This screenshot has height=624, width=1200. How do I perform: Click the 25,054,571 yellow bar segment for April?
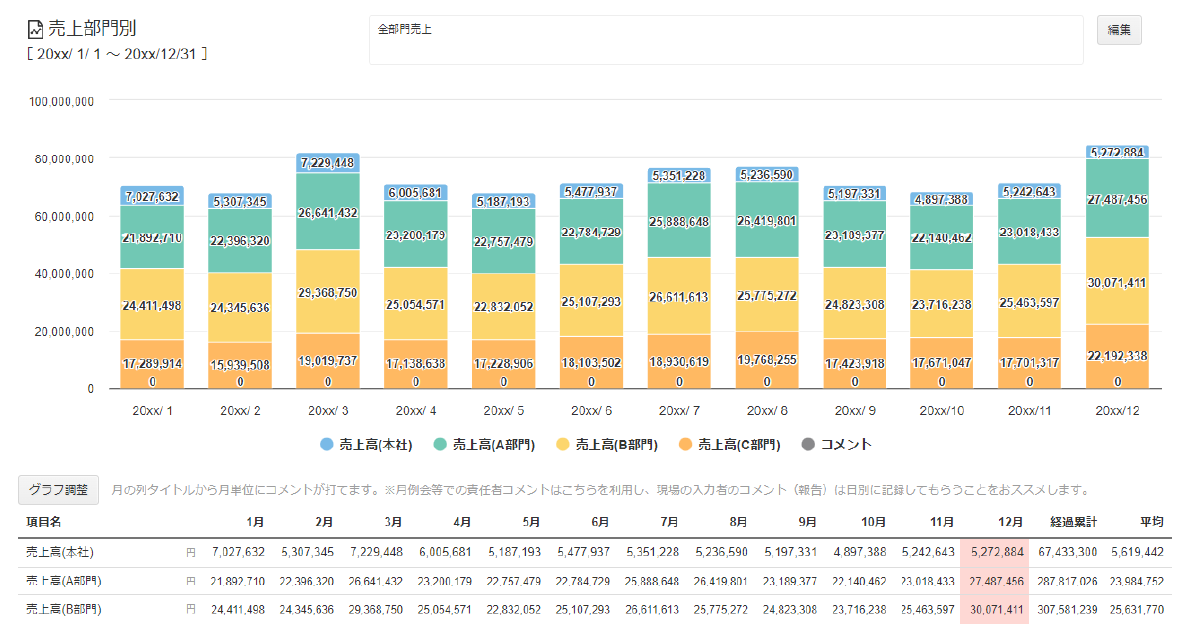[x=416, y=304]
